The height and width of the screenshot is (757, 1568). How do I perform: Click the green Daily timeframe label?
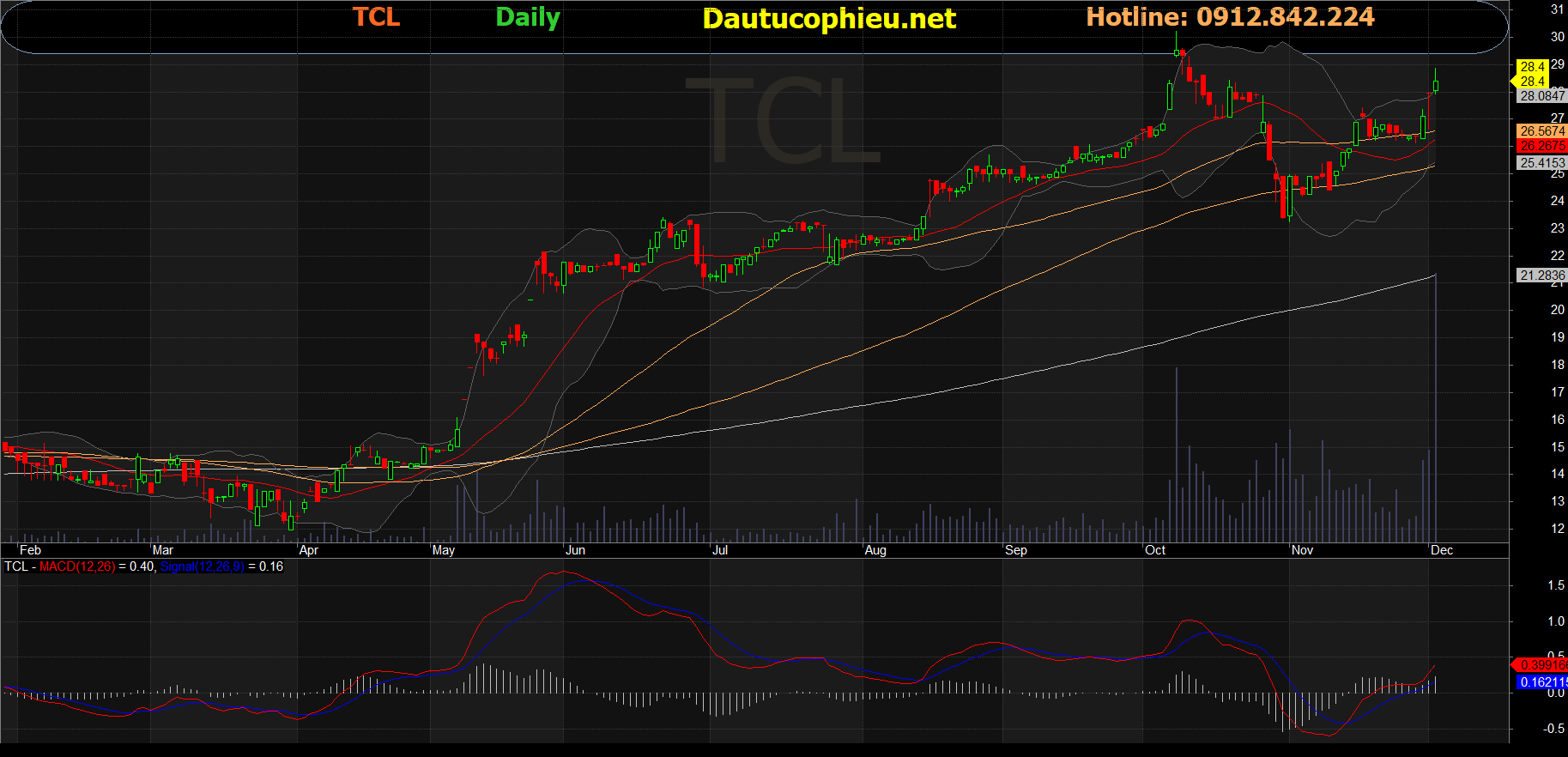528,18
